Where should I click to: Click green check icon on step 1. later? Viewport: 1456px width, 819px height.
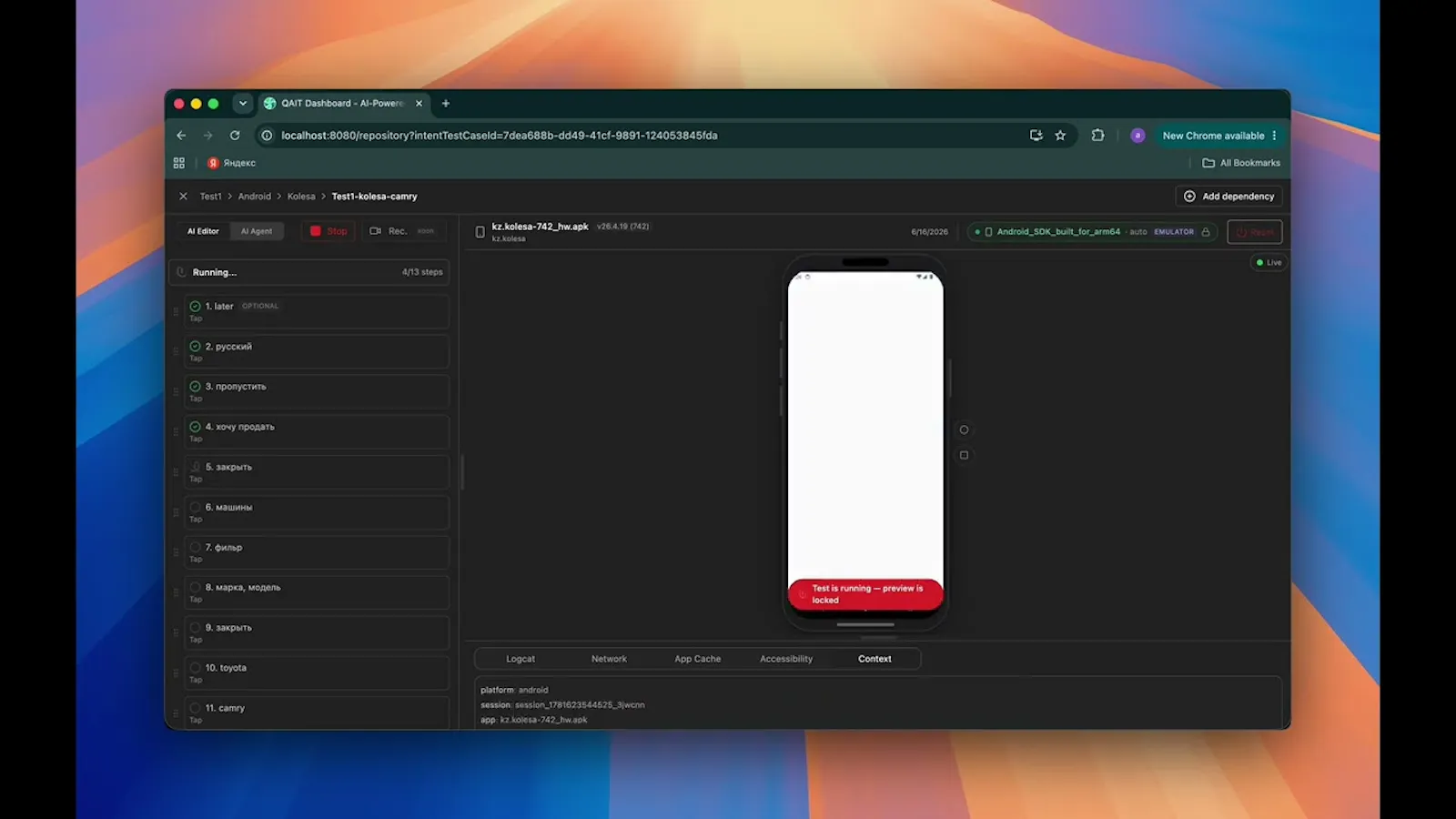point(195,307)
